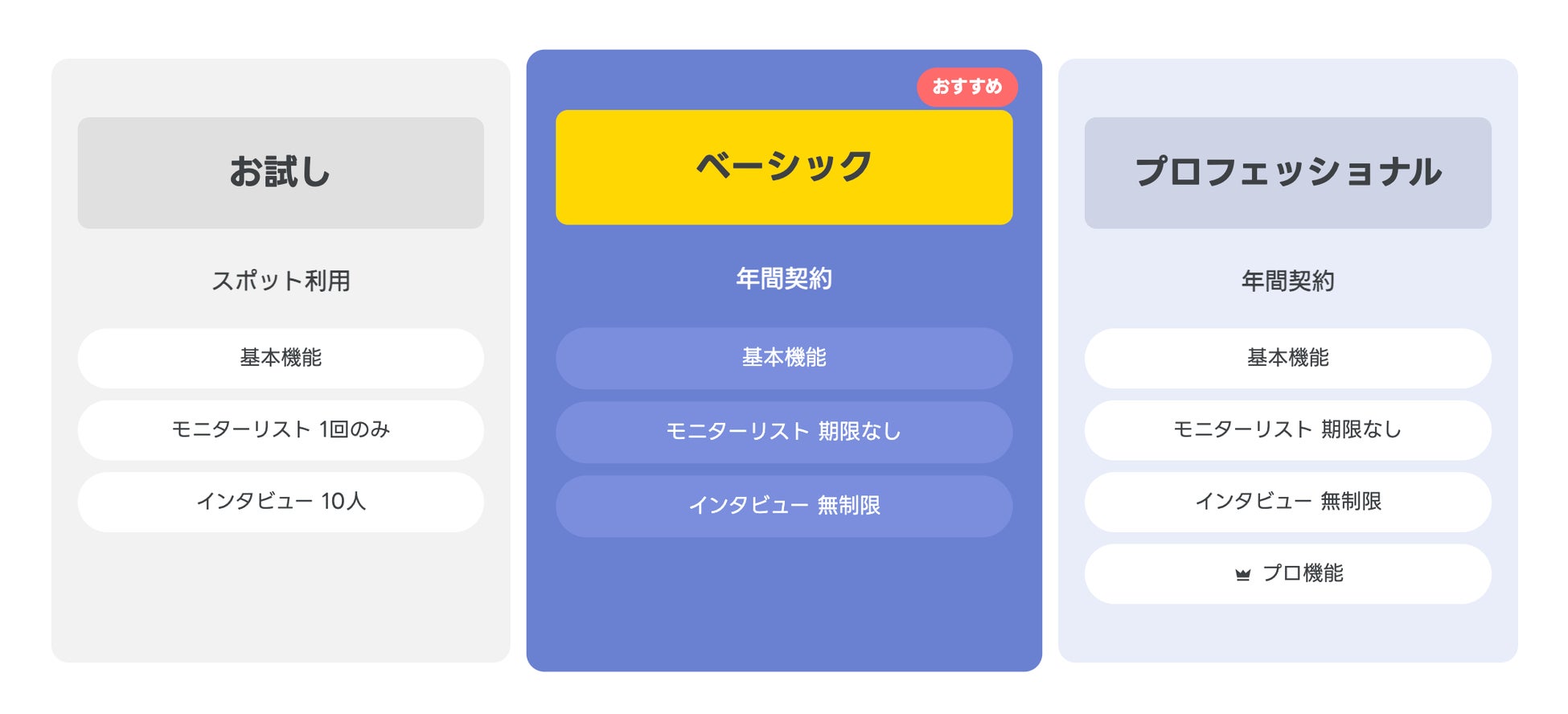Click the モニターリスト 1回のみ feature
The height and width of the screenshot is (714, 1568).
281,430
